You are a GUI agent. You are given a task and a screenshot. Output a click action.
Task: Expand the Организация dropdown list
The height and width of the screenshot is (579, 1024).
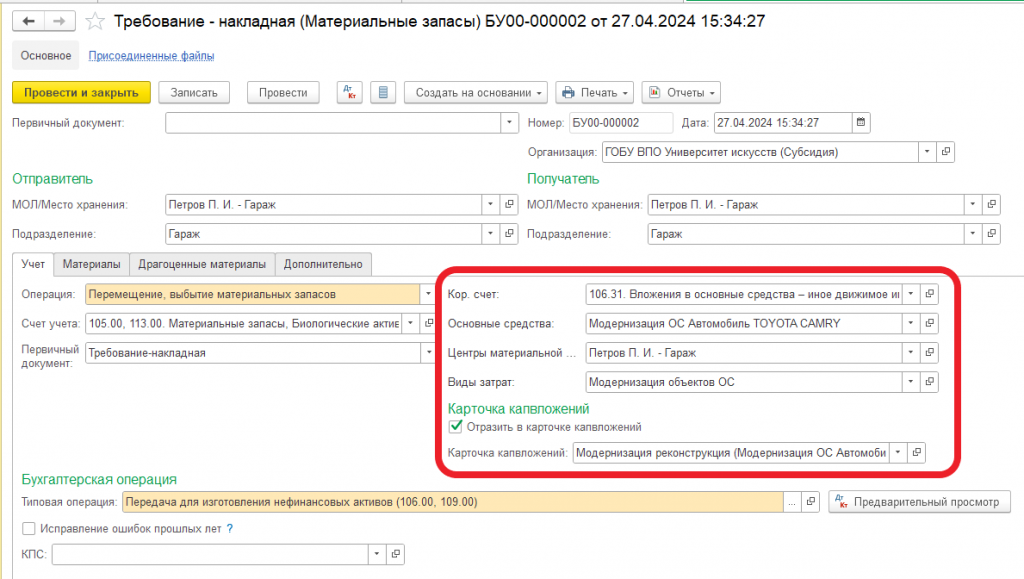pos(927,152)
